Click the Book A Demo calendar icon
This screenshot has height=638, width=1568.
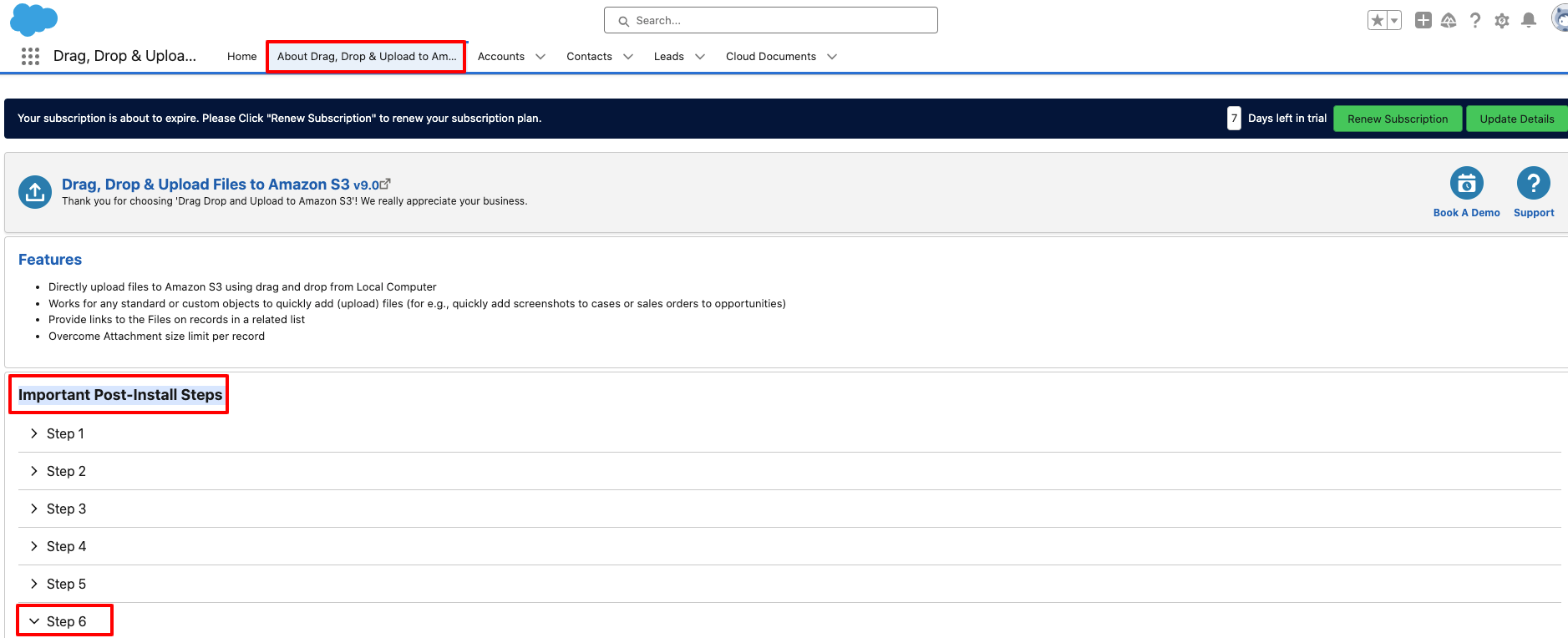tap(1467, 184)
